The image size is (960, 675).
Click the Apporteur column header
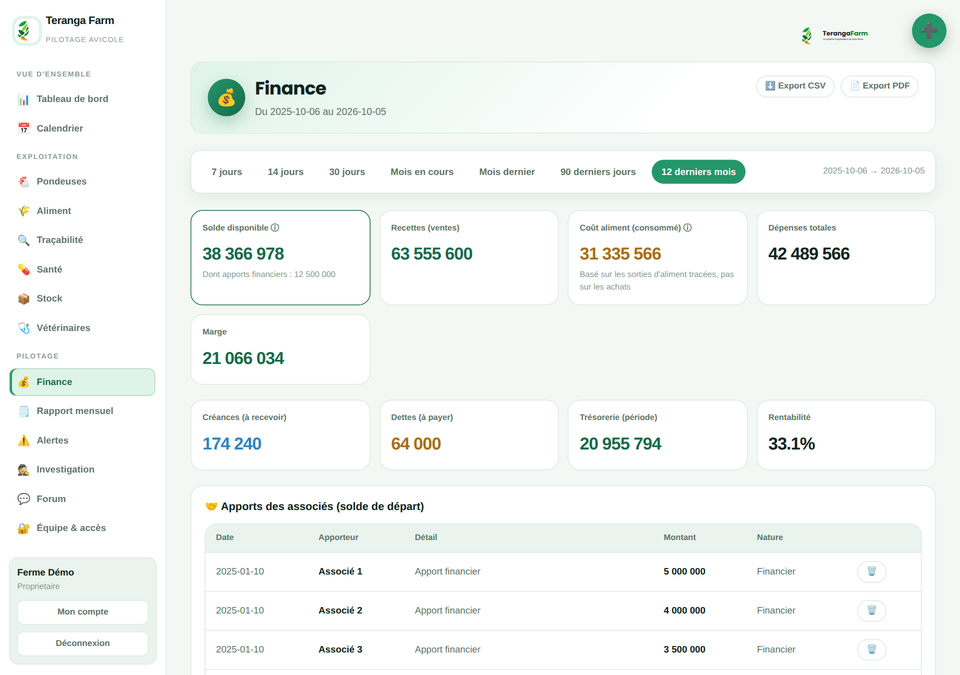(338, 537)
